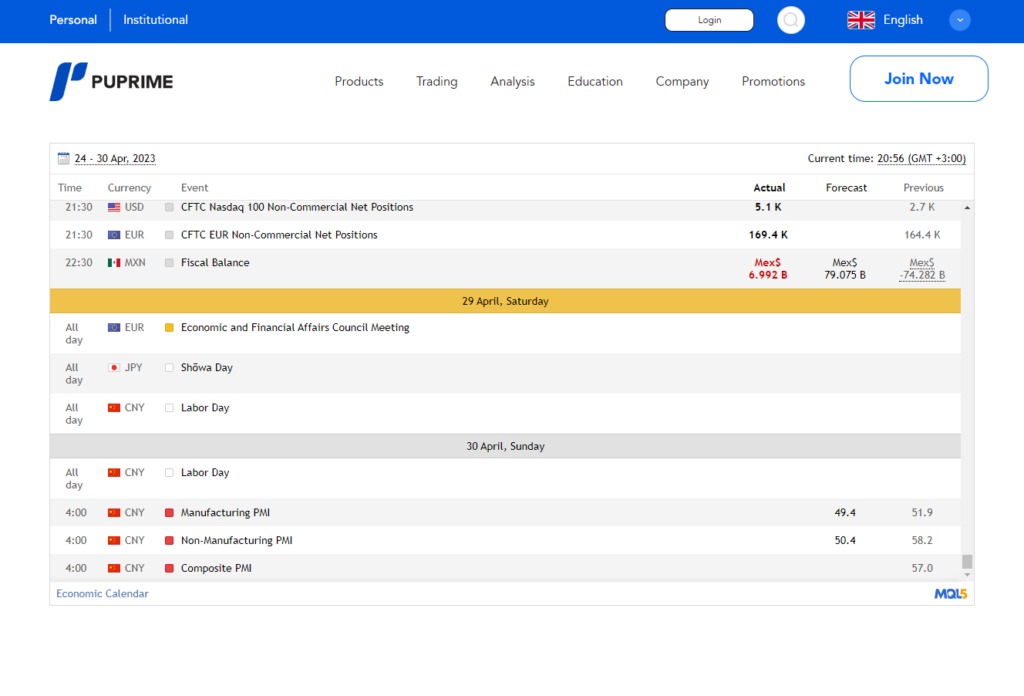The image size is (1024, 696).
Task: Open the Non-Manufacturing PMI event
Action: [236, 541]
